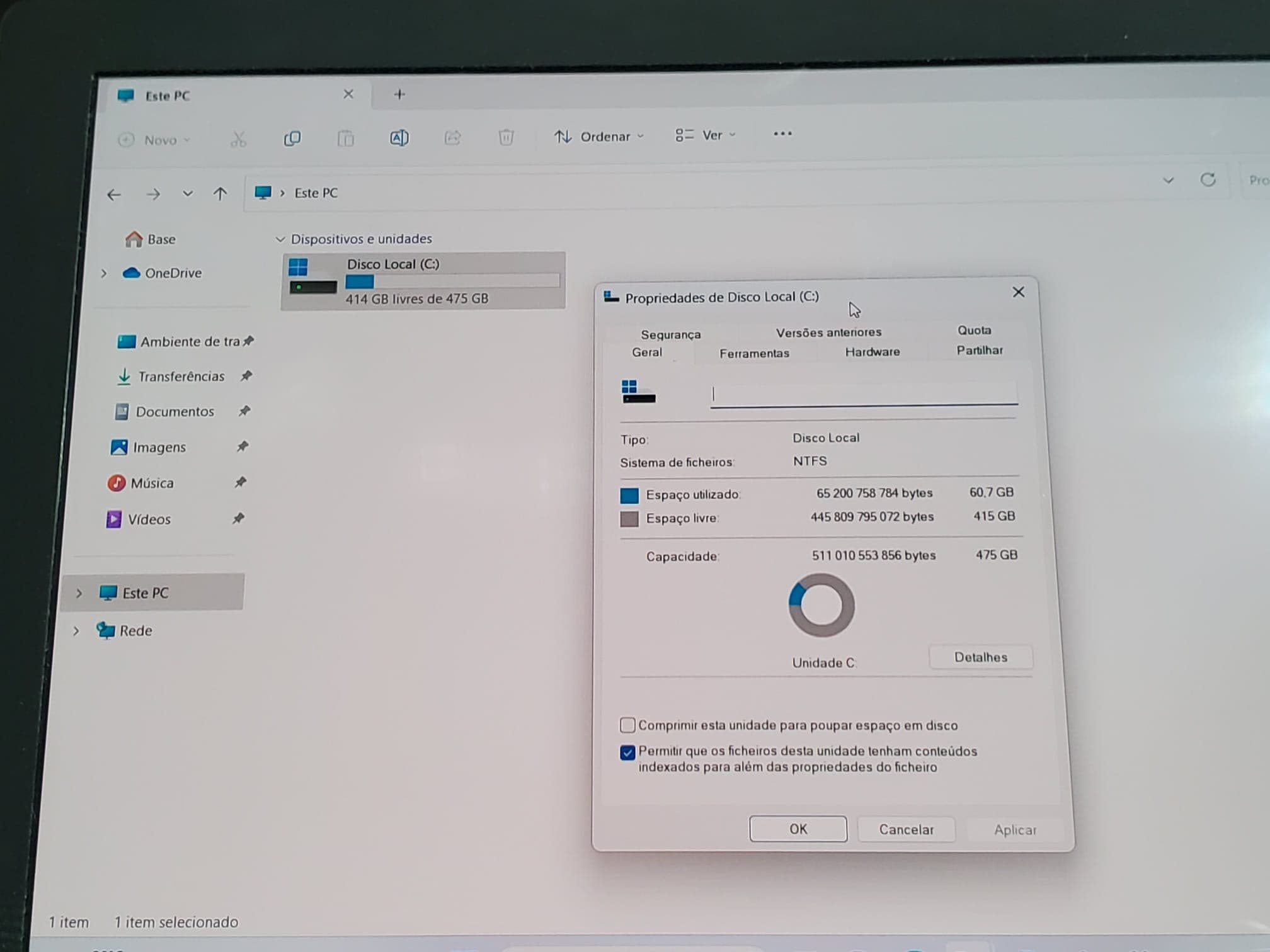This screenshot has width=1270, height=952.
Task: Check Comprimir esta unidade checkbox
Action: pyautogui.click(x=627, y=725)
